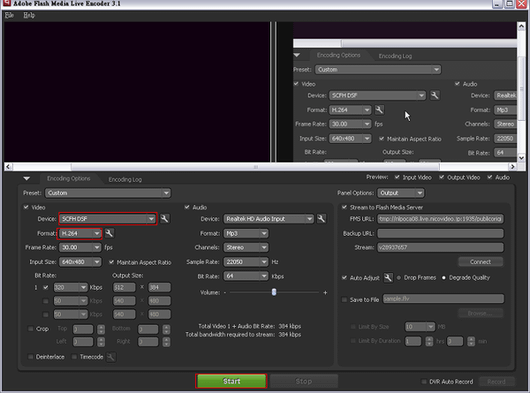Open Sample Rate 22050 dropdown
This screenshot has width=530, height=393.
pyautogui.click(x=246, y=262)
